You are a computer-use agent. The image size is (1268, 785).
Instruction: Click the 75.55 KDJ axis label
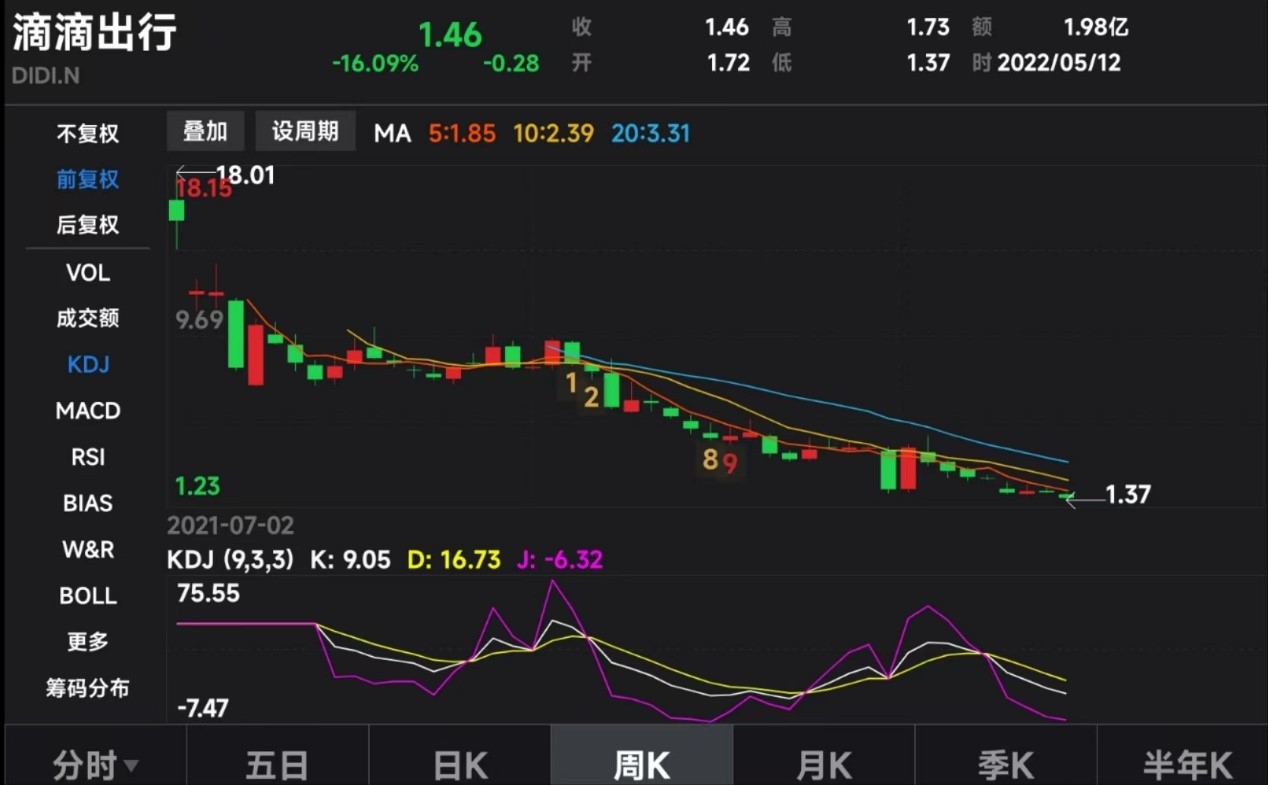(x=209, y=594)
